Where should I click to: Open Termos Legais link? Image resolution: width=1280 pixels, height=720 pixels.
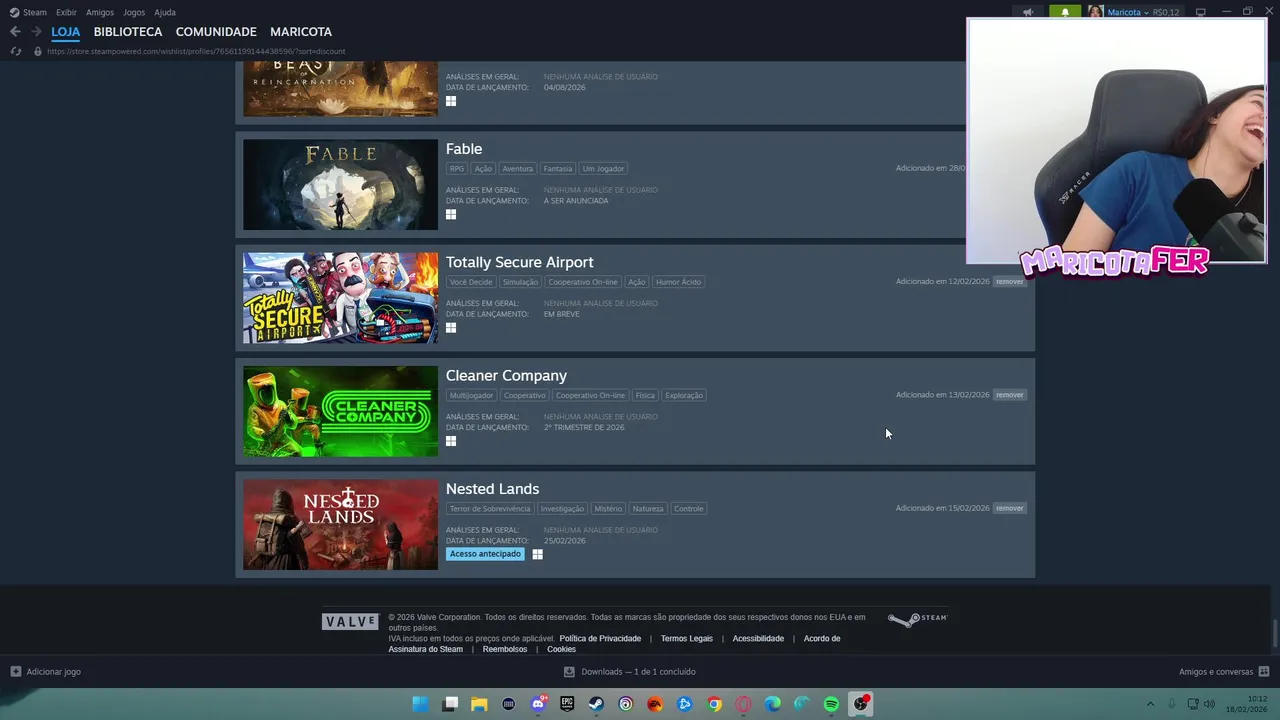[x=687, y=638]
